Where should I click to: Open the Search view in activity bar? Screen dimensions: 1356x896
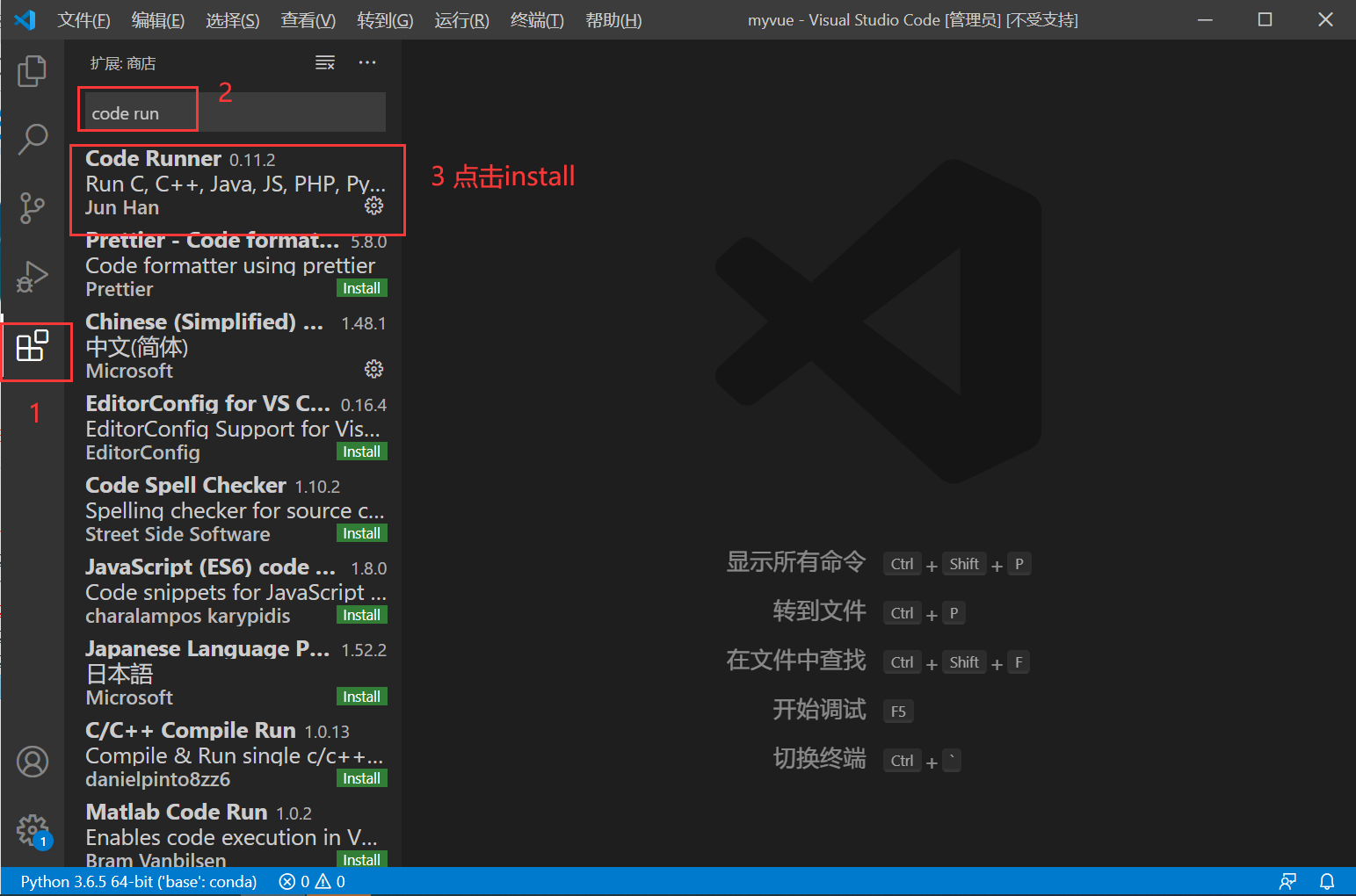click(x=33, y=138)
